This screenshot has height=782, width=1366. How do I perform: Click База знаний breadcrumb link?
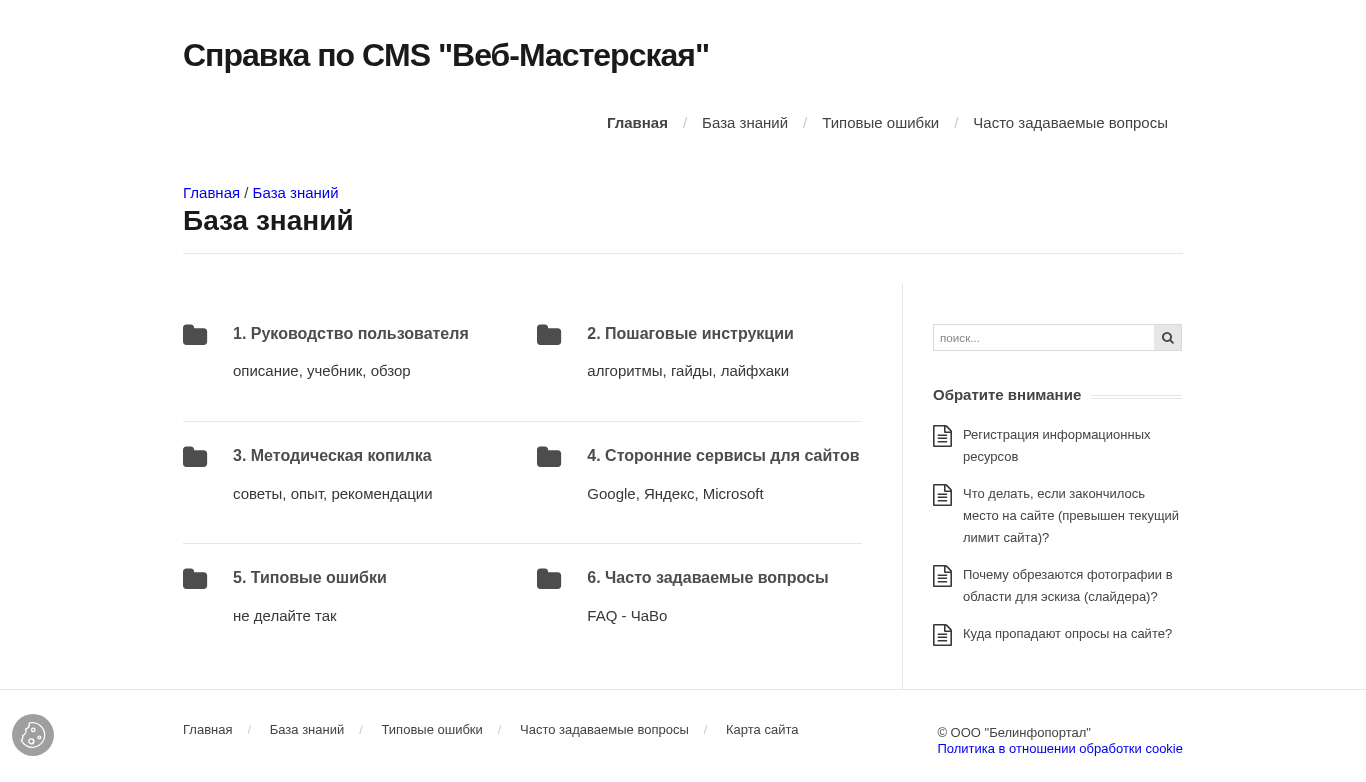tap(295, 193)
